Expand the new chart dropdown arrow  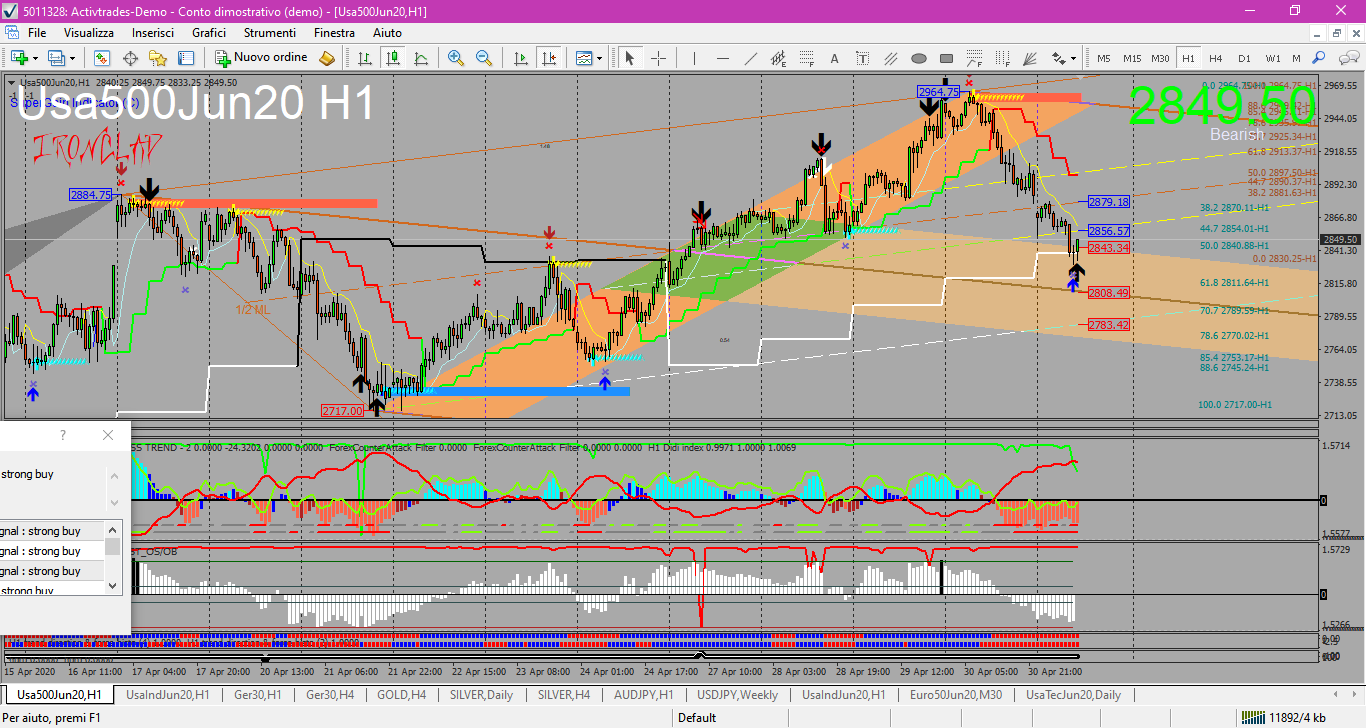tap(36, 58)
